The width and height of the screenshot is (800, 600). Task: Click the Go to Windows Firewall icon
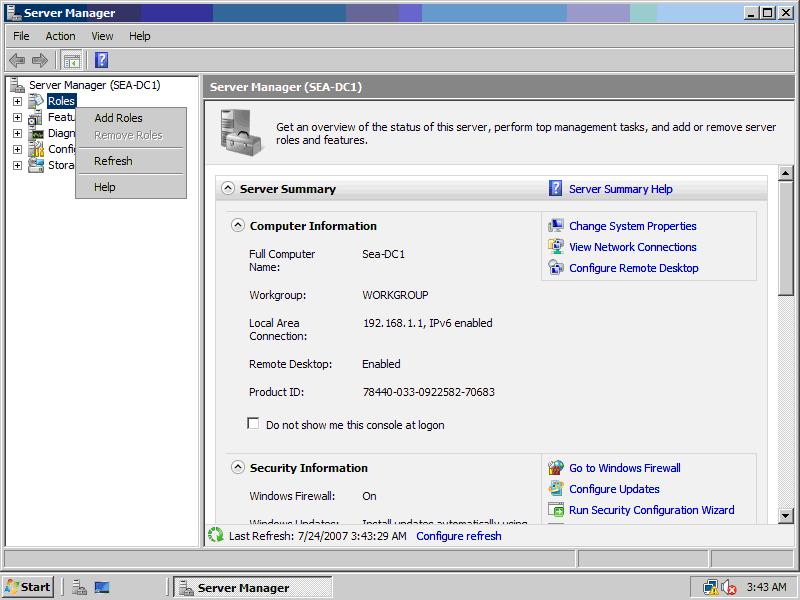(556, 468)
